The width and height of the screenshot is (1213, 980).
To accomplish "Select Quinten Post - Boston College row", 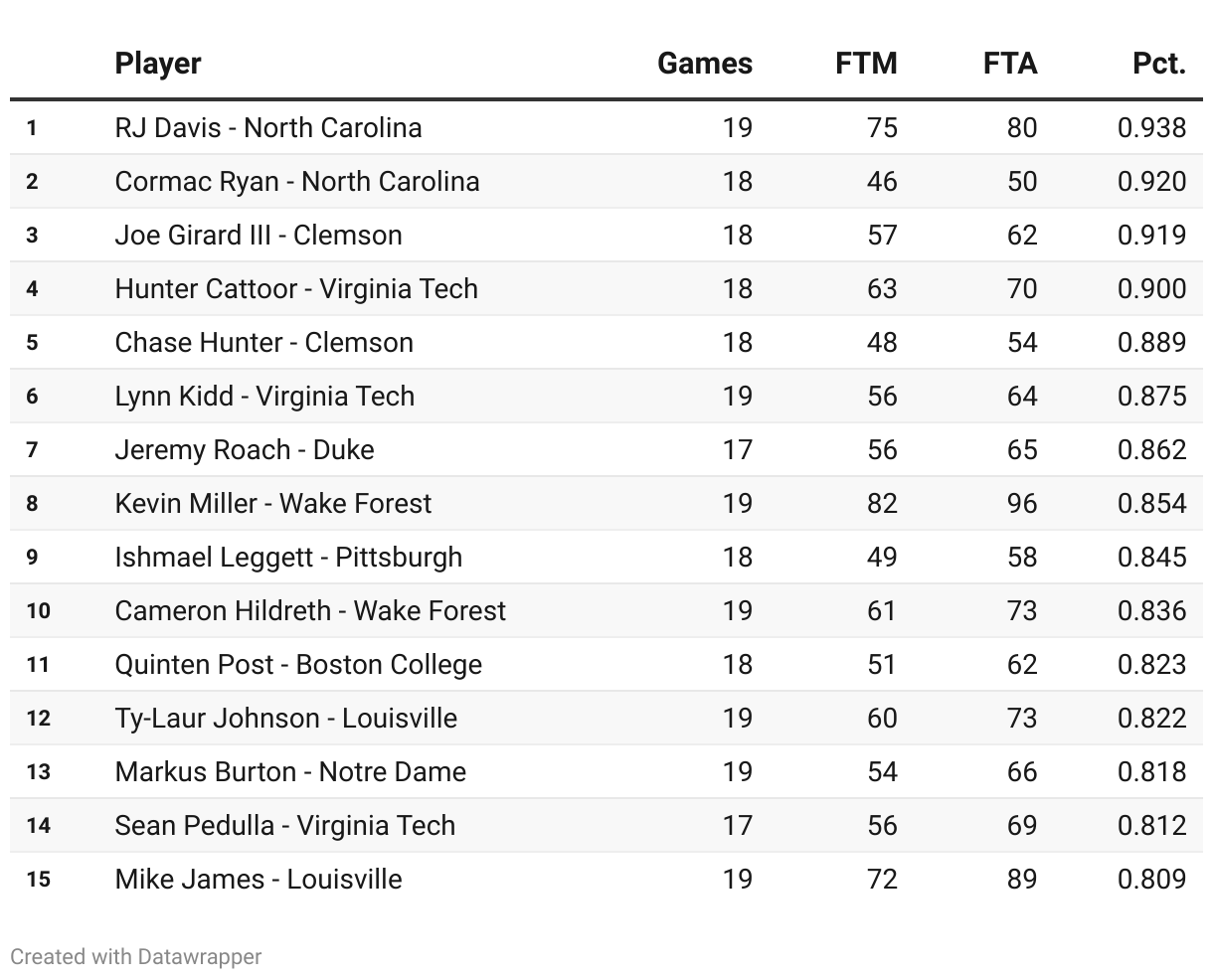I will coord(606,664).
